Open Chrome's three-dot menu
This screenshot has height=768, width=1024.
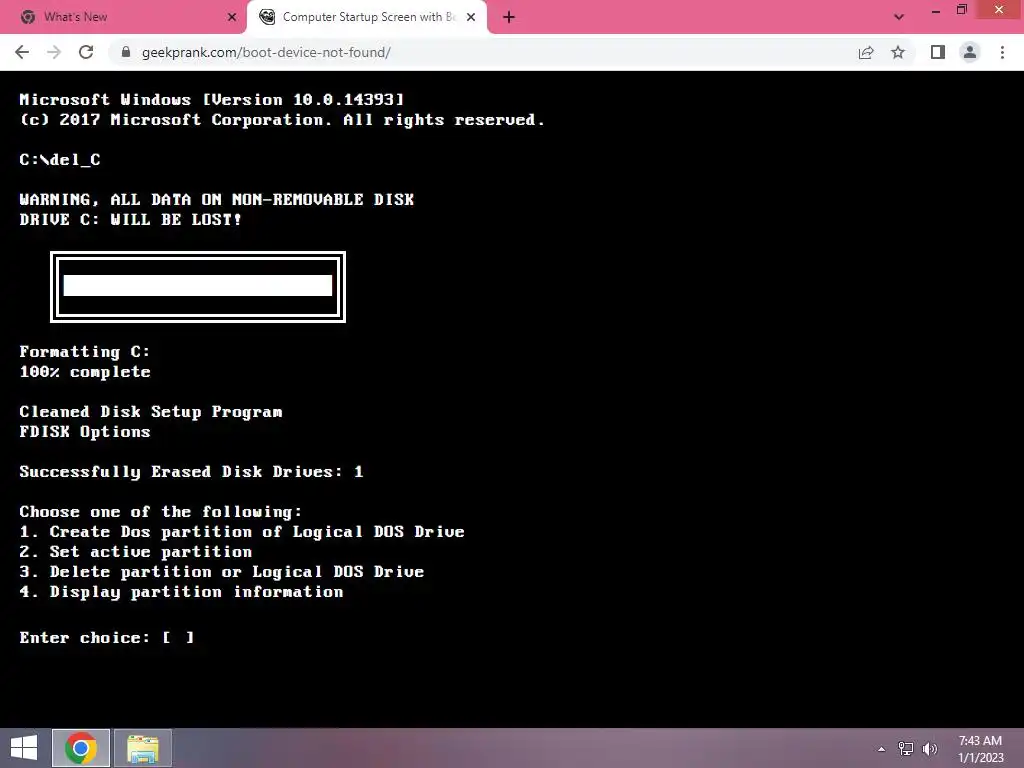(x=1002, y=52)
